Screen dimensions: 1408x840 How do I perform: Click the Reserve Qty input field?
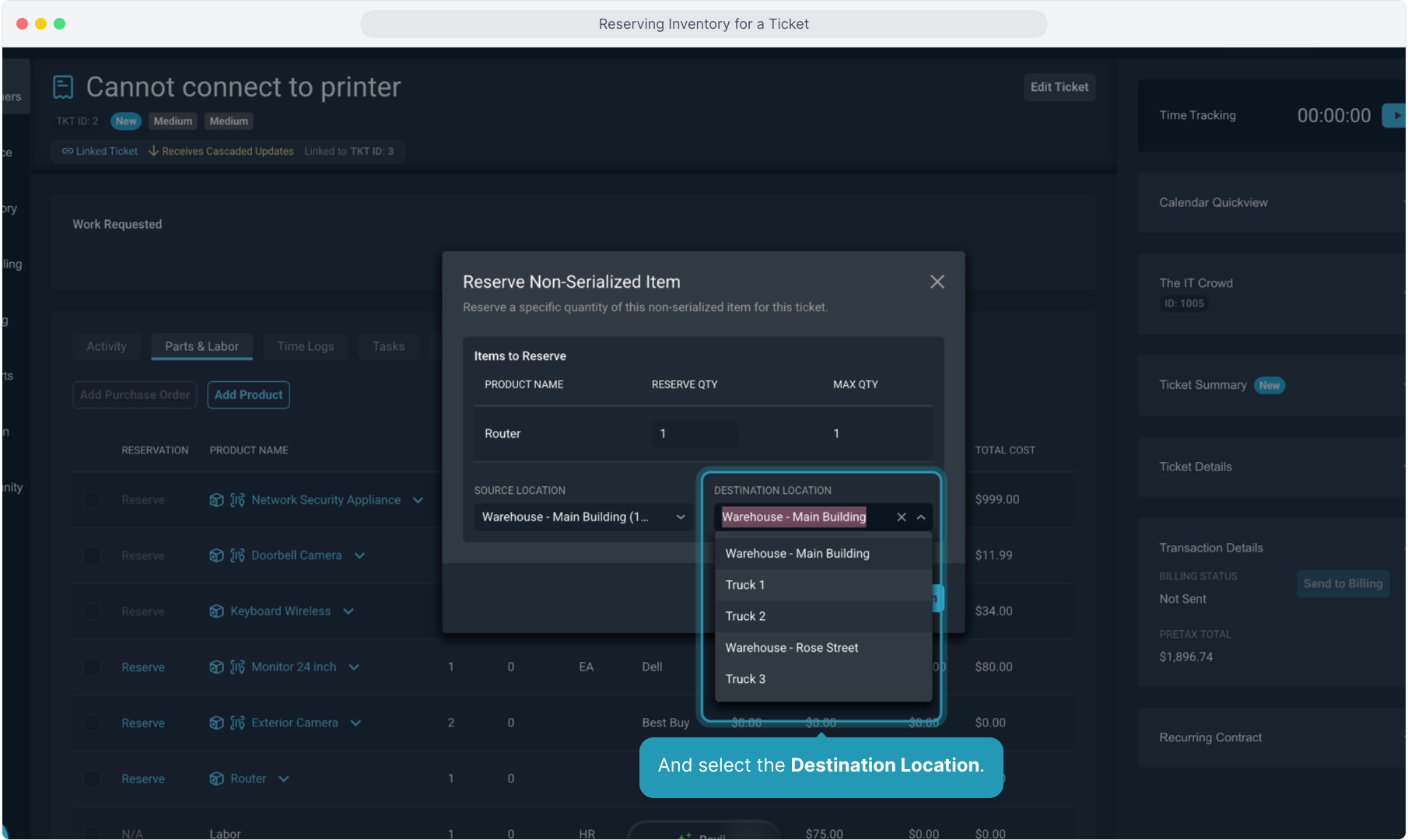pyautogui.click(x=695, y=434)
